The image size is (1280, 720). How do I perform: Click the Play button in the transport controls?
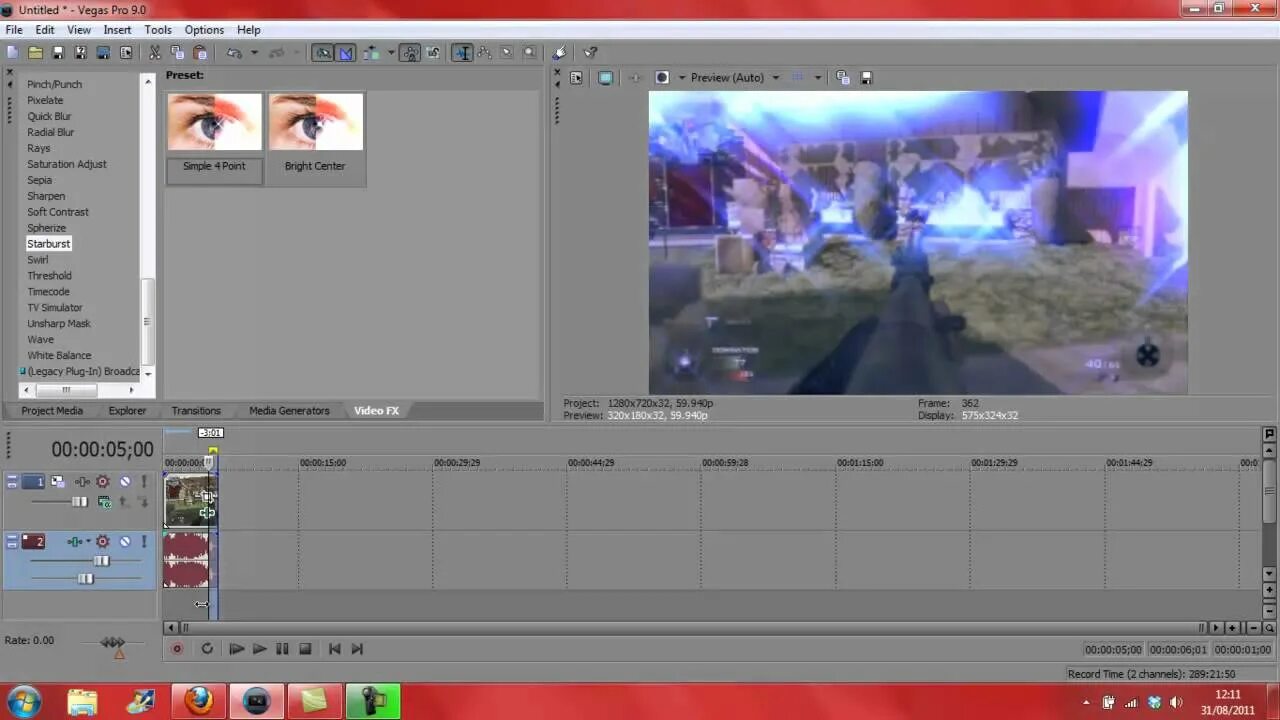(x=259, y=649)
